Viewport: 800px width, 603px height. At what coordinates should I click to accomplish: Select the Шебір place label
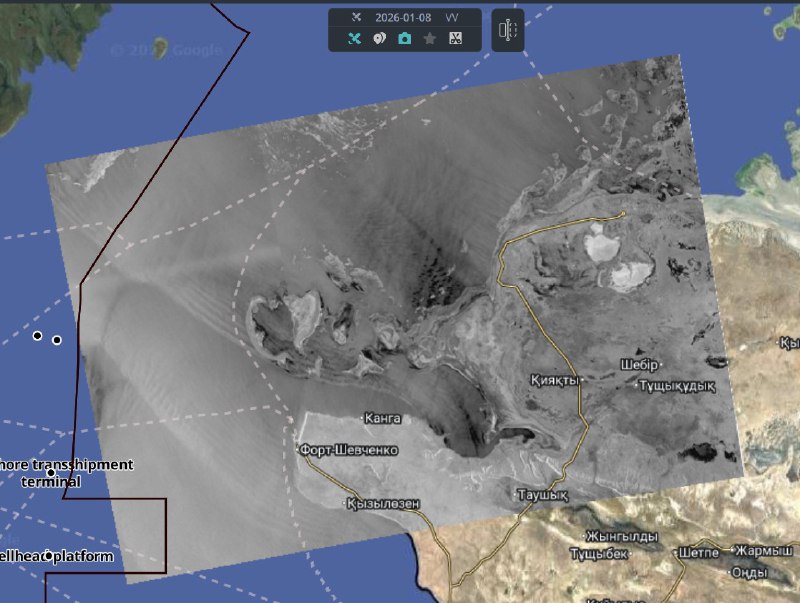click(640, 364)
